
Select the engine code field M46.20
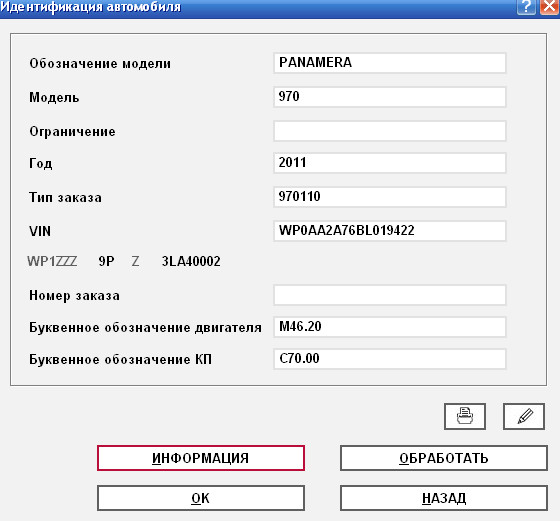(390, 327)
